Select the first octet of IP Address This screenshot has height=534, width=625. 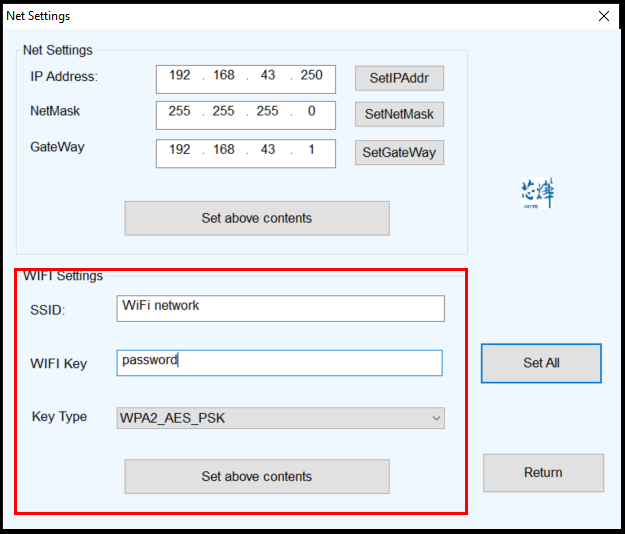coord(180,76)
